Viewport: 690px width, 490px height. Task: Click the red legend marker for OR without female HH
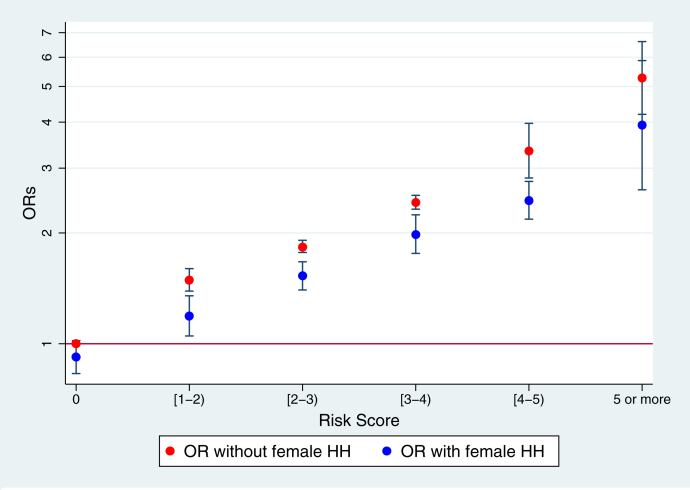tap(174, 452)
